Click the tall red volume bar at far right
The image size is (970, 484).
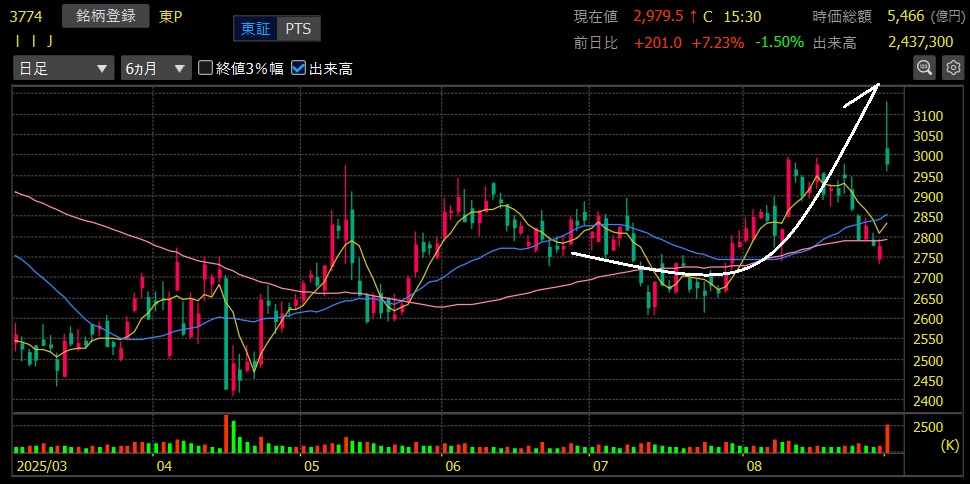[887, 438]
